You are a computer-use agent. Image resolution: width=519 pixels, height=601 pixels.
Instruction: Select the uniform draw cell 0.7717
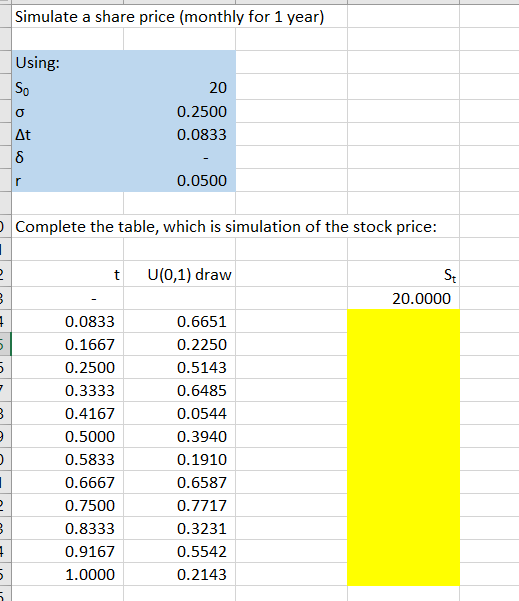coord(179,505)
